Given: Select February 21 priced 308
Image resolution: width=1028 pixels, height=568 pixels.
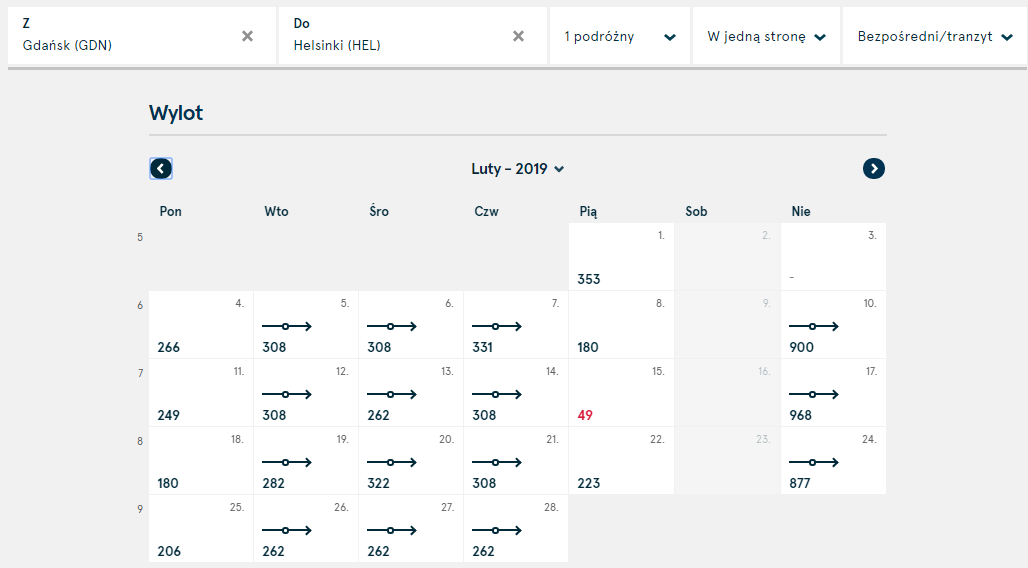Looking at the screenshot, I should tap(516, 460).
